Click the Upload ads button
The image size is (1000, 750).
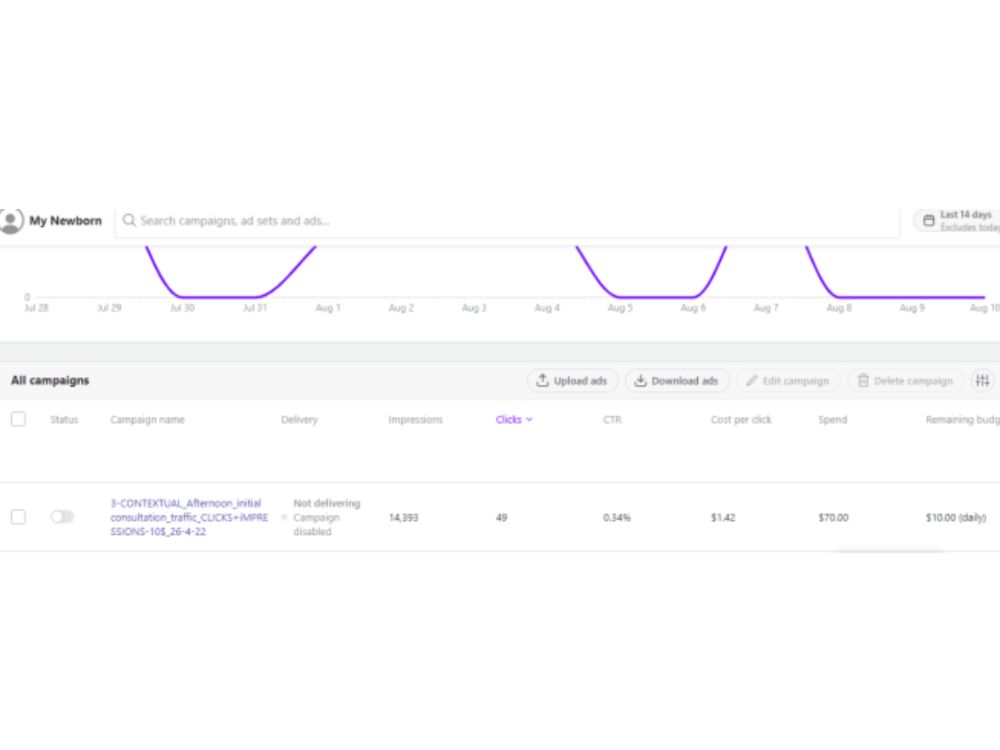coord(572,381)
